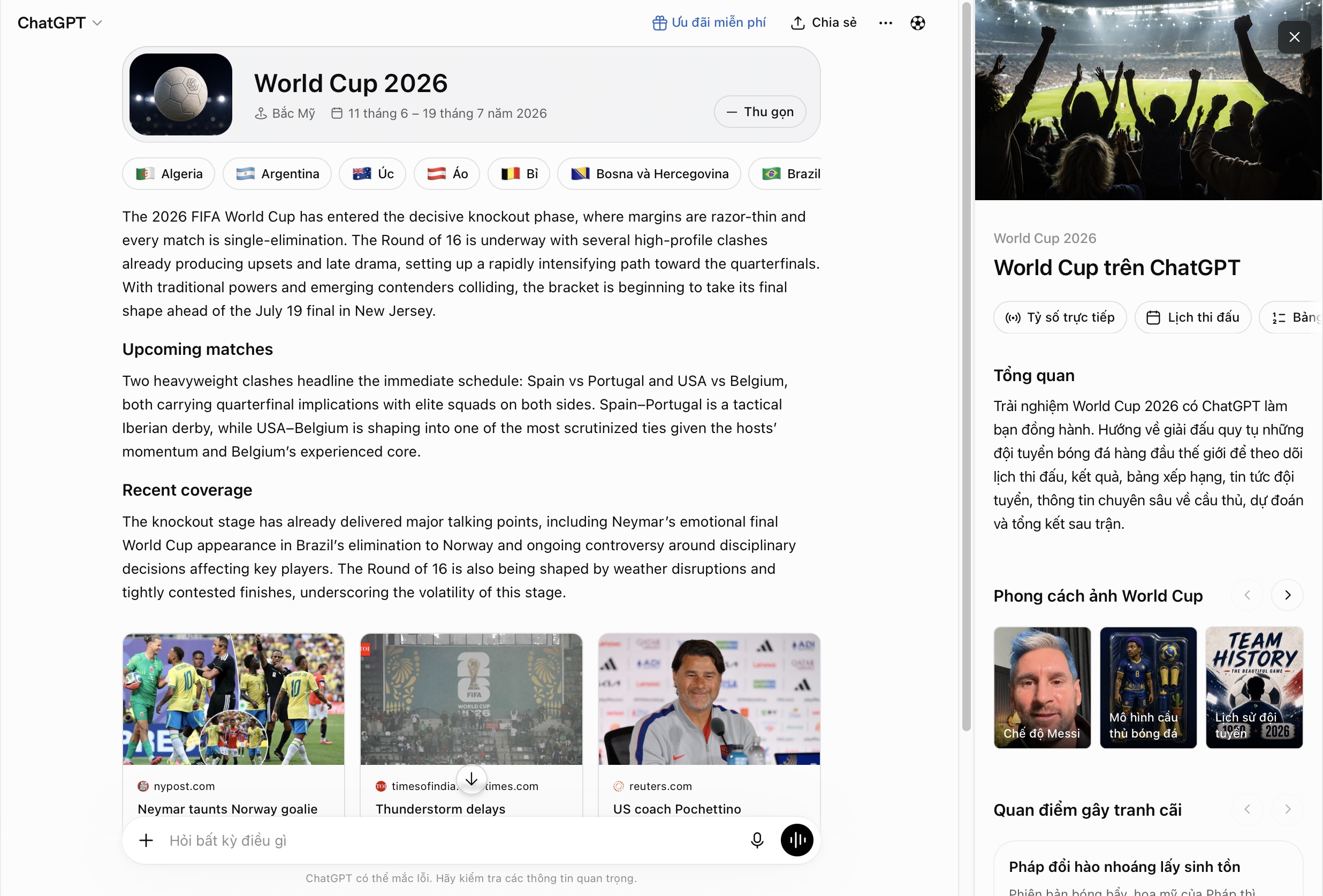1323x896 pixels.
Task: Collapse the card with Thu gọn button
Action: click(x=760, y=111)
